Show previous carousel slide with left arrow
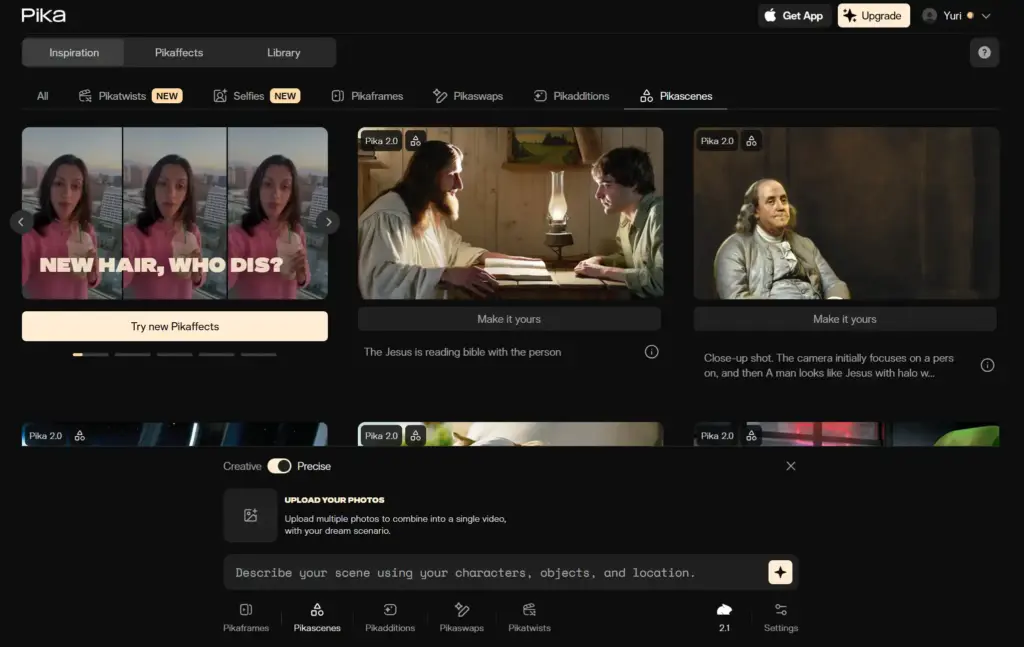 click(x=21, y=222)
